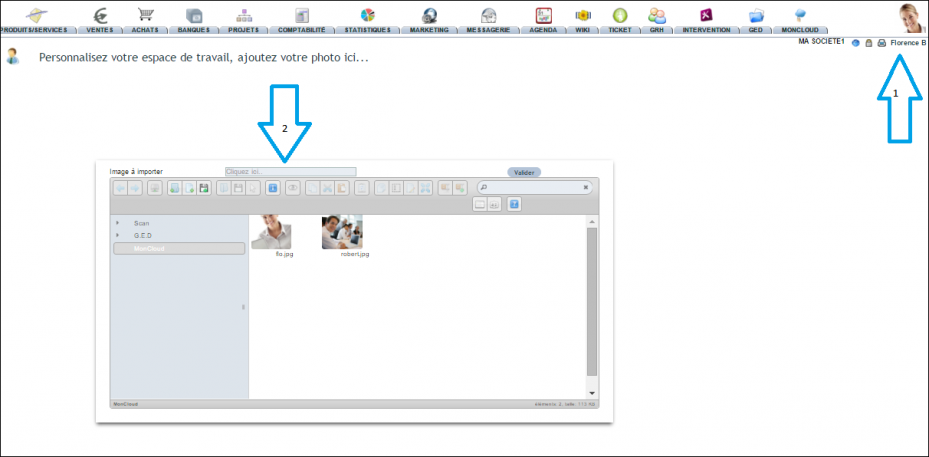Click the MA SOCIETE1 company label
The height and width of the screenshot is (457, 929).
pyautogui.click(x=821, y=42)
